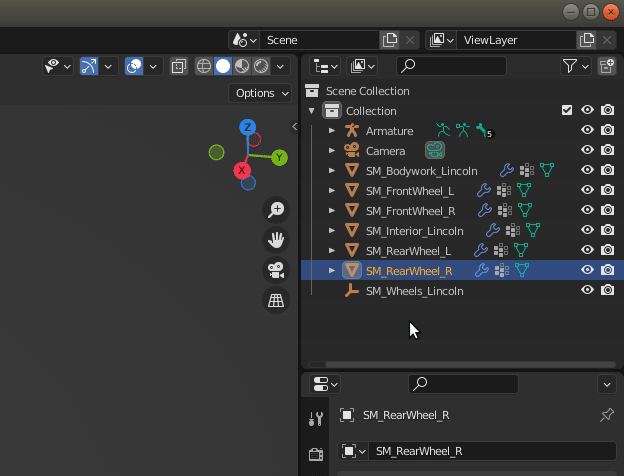The width and height of the screenshot is (624, 476).
Task: Select SM_FrontWheel_L in the outliner
Action: (x=409, y=191)
